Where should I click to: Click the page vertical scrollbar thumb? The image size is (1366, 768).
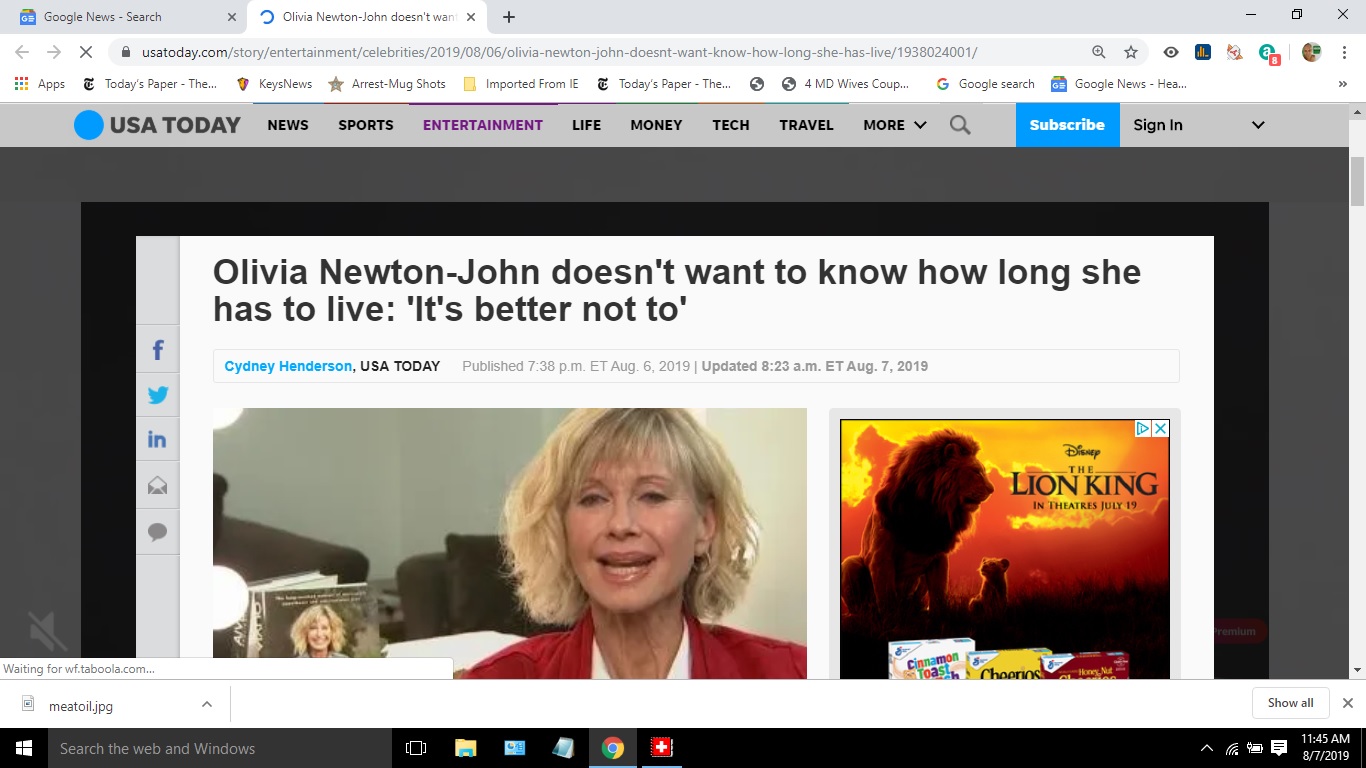(x=1357, y=182)
